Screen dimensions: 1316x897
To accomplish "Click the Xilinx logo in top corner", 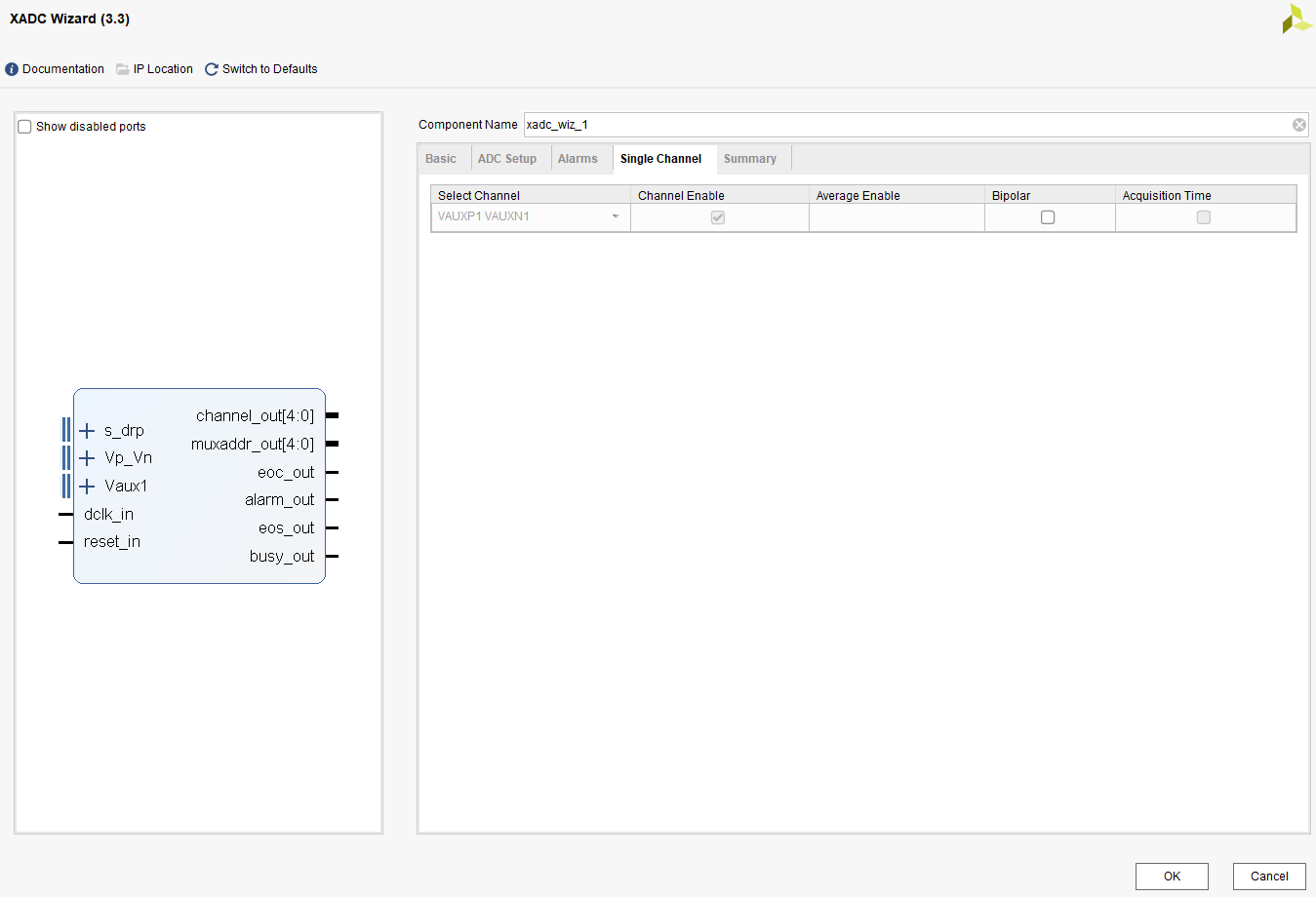I will point(1296,19).
